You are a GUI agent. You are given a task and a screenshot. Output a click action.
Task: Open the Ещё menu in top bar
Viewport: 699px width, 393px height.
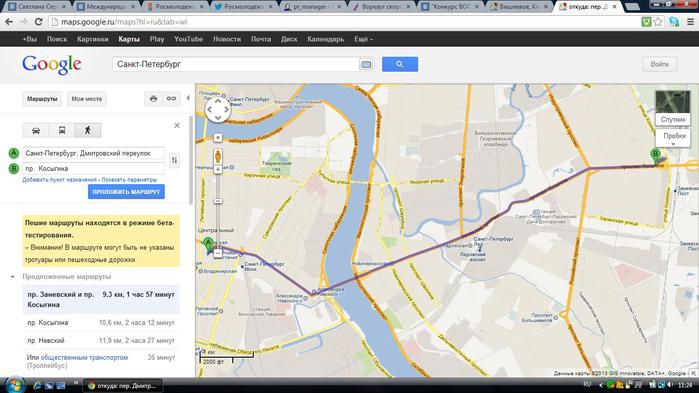[363, 39]
